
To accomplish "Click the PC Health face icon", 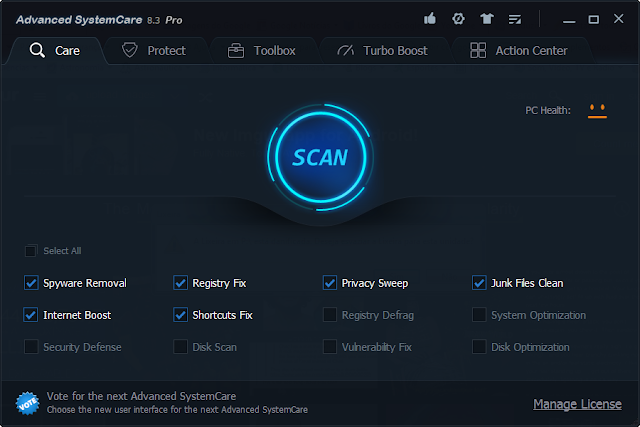I will pyautogui.click(x=597, y=111).
